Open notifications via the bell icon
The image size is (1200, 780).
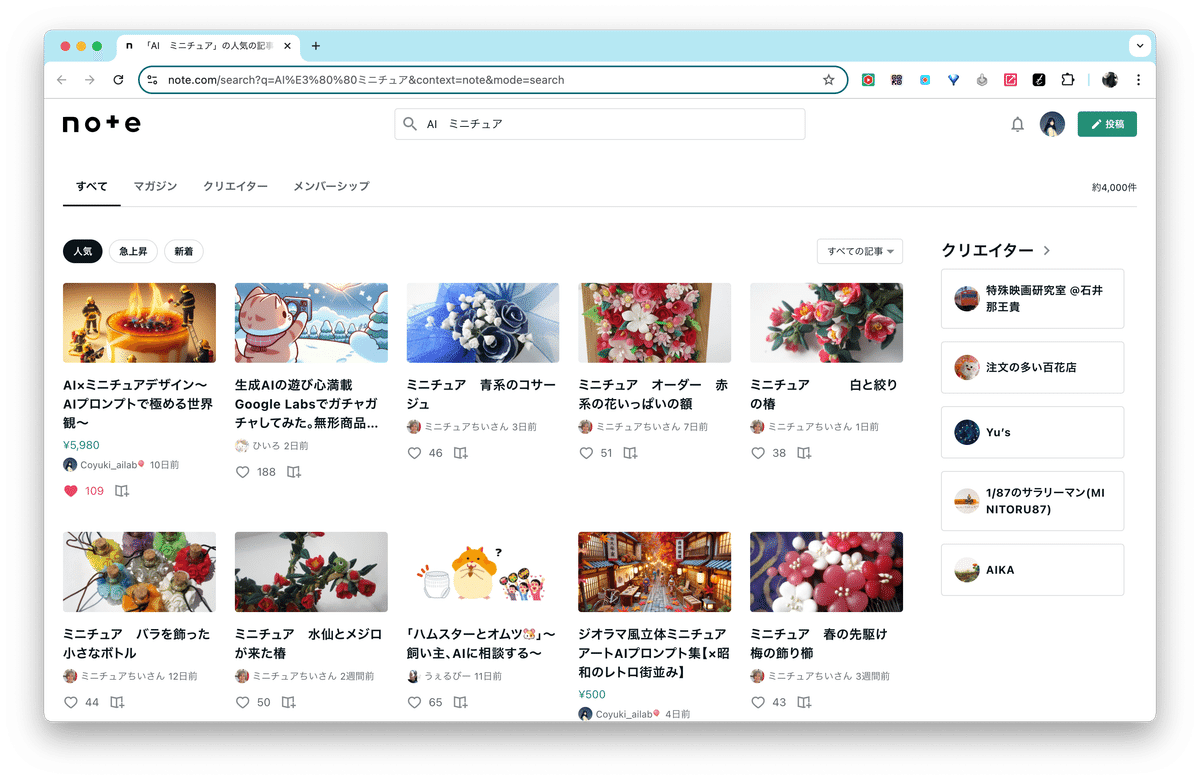(1017, 124)
